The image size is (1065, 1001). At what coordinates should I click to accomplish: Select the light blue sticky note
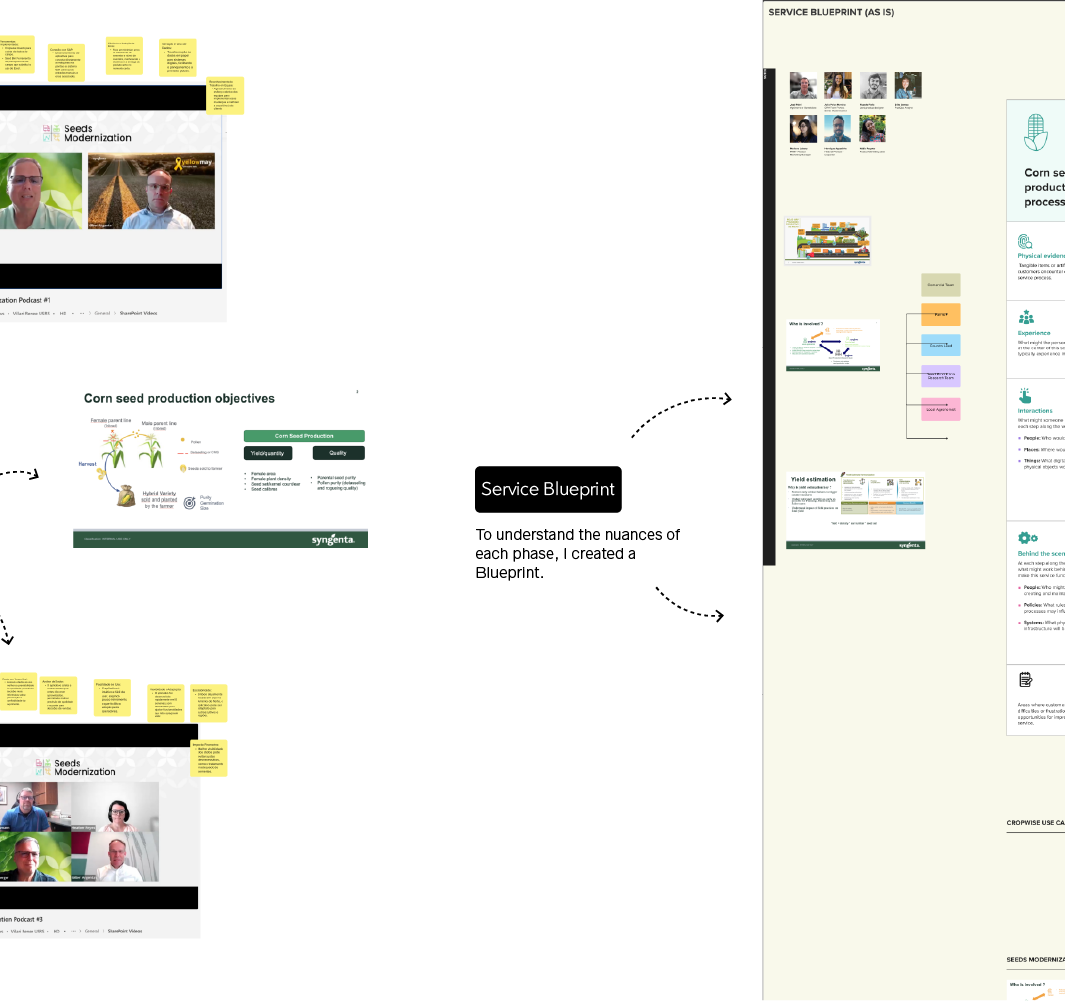(x=940, y=345)
